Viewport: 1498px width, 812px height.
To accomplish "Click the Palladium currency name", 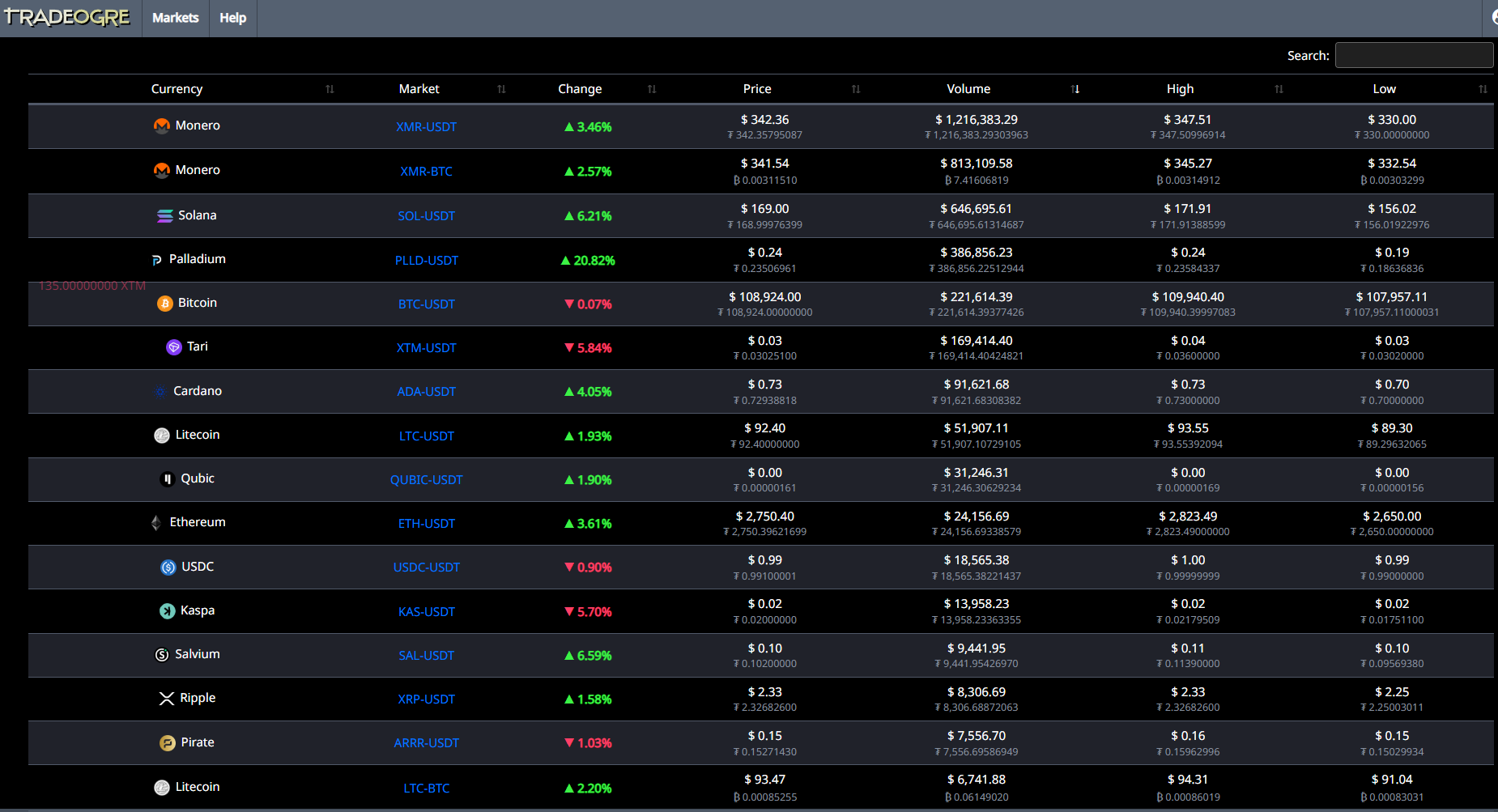I will (x=198, y=259).
